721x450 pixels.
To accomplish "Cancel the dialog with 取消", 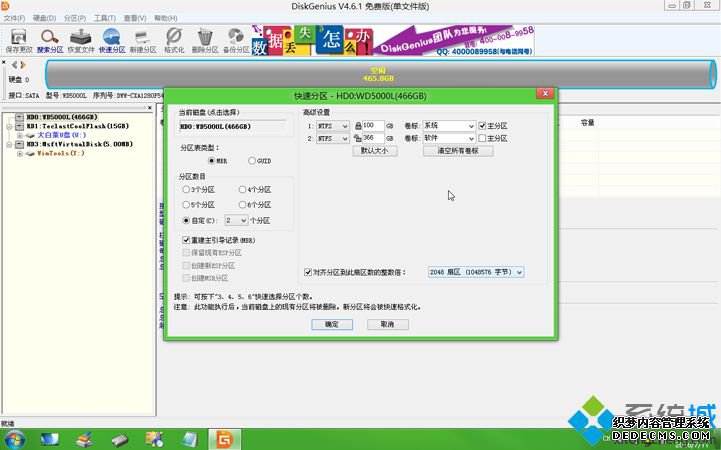I will click(x=388, y=324).
